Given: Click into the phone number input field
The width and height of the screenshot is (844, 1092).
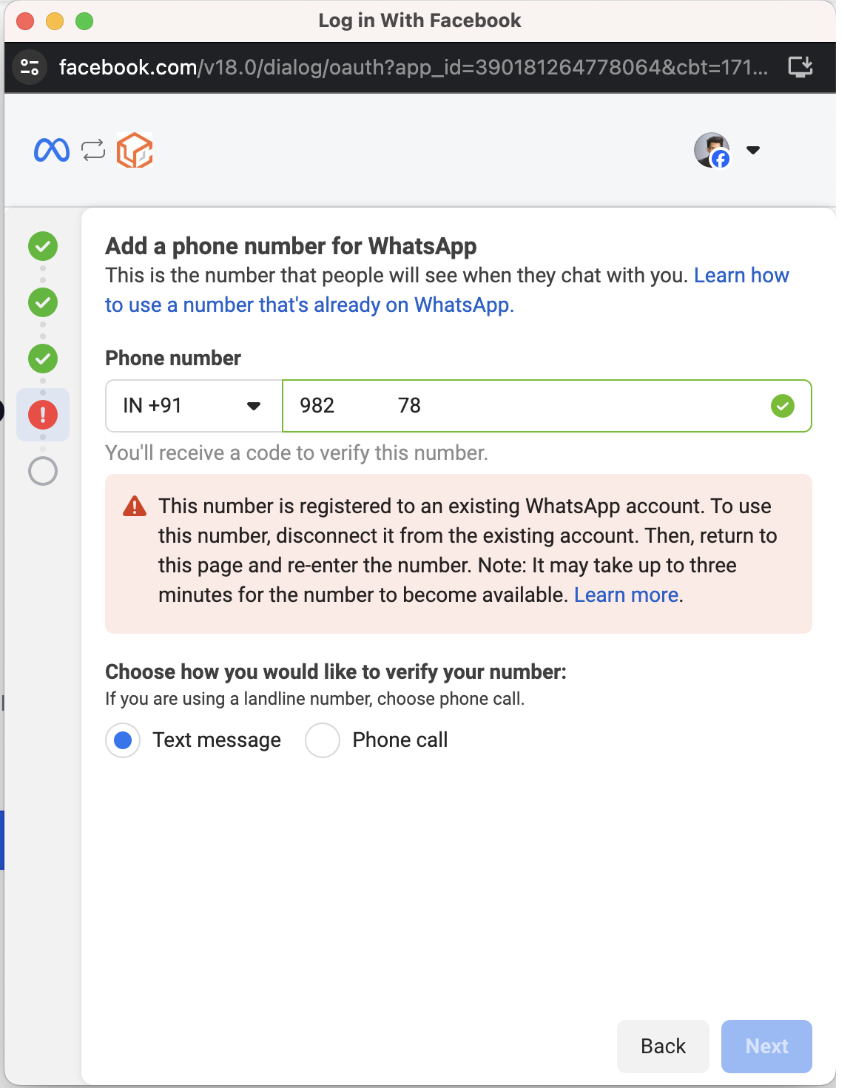Looking at the screenshot, I should (x=547, y=406).
